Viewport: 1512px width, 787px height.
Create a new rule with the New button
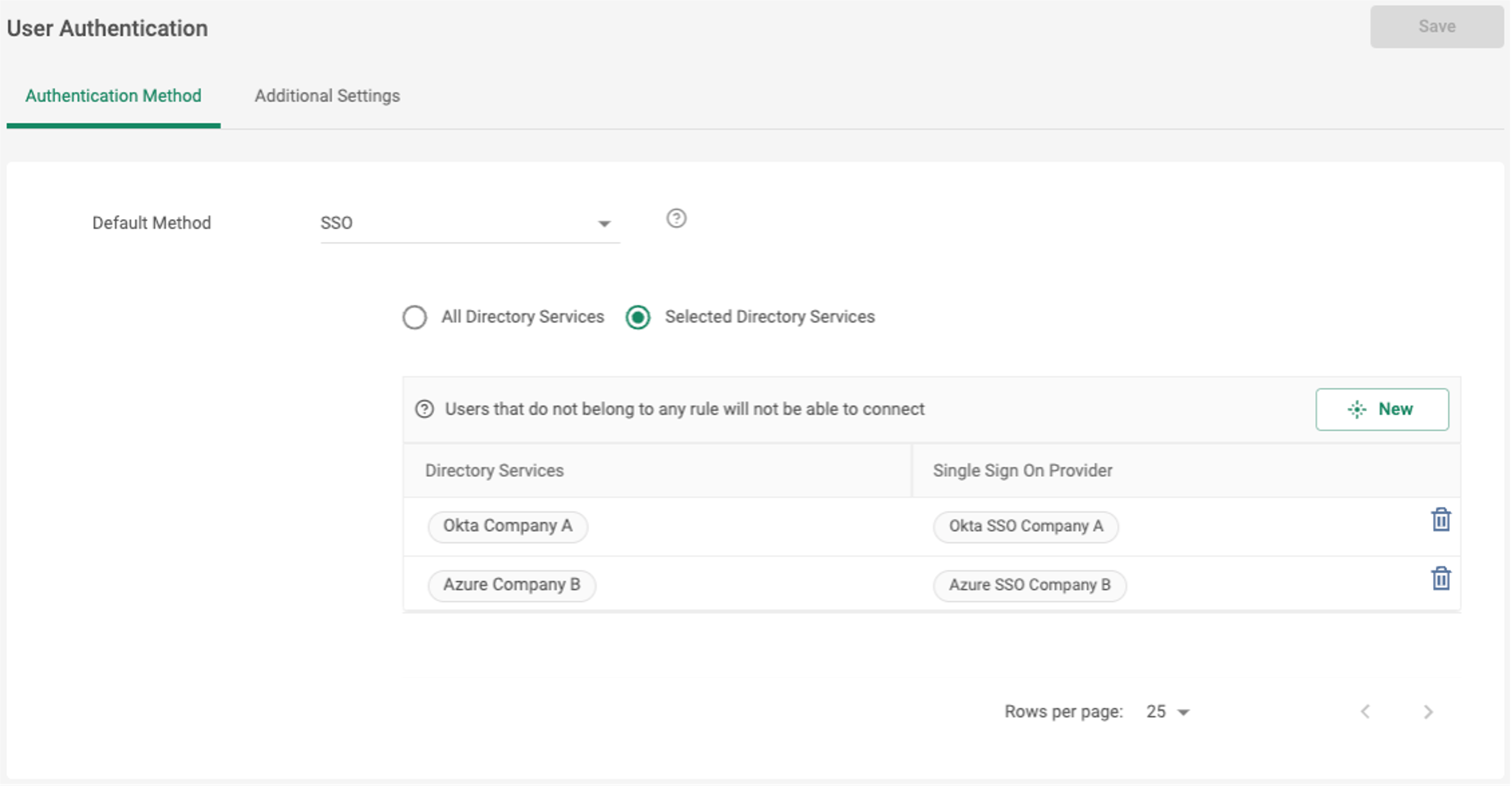[1382, 410]
